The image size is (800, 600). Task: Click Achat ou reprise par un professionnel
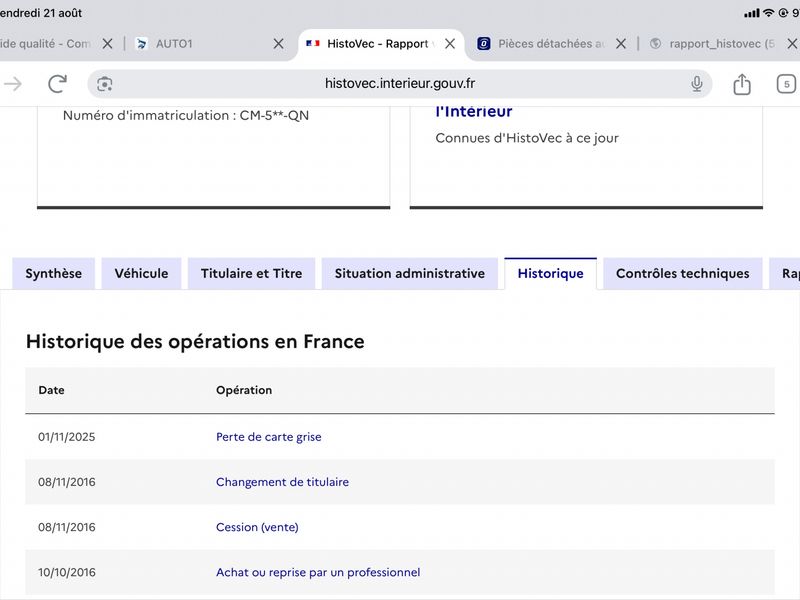318,572
